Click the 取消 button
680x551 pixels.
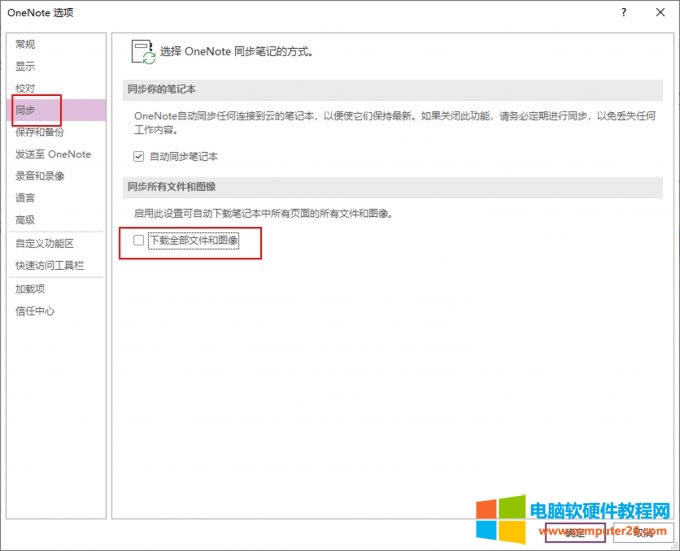coord(643,533)
